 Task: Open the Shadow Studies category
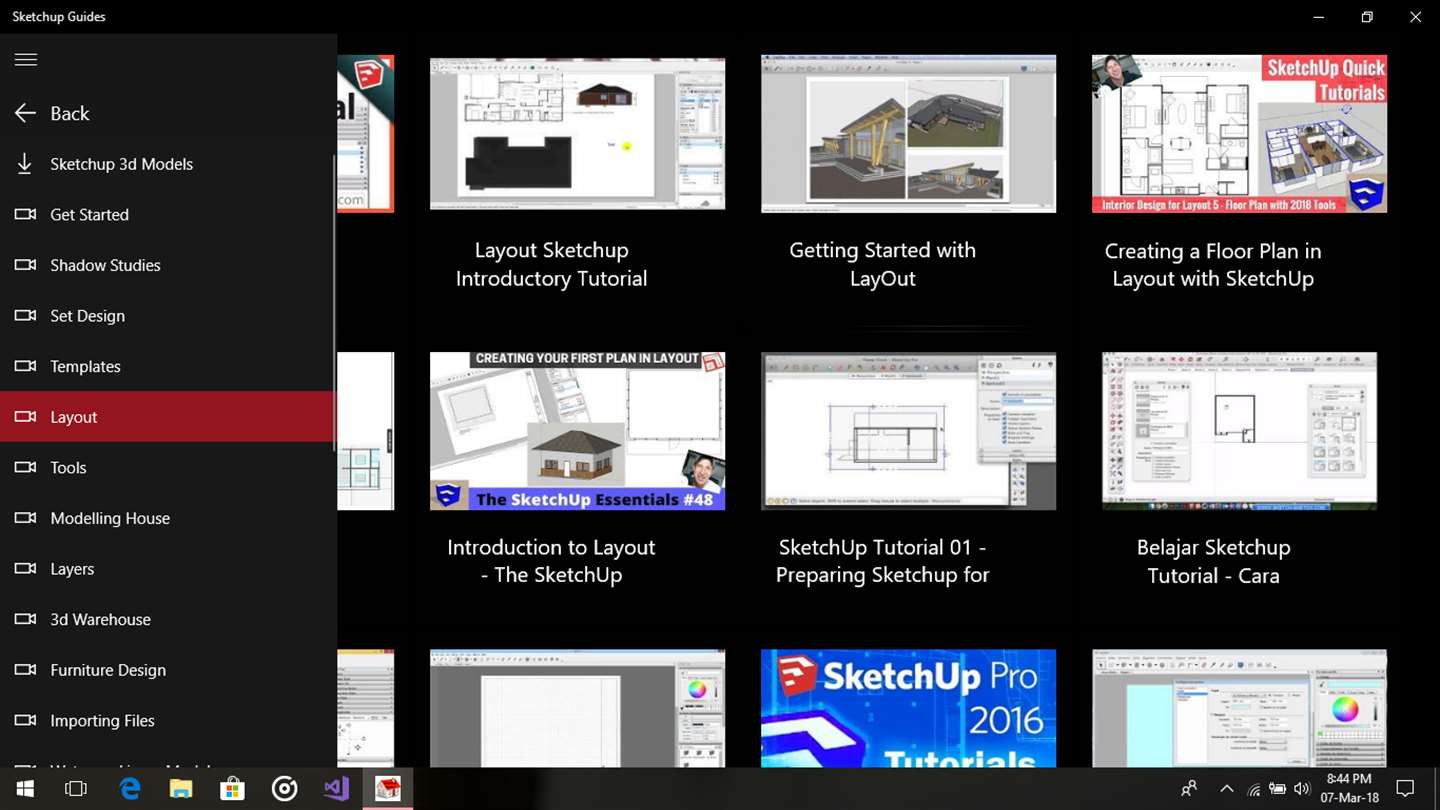tap(168, 265)
